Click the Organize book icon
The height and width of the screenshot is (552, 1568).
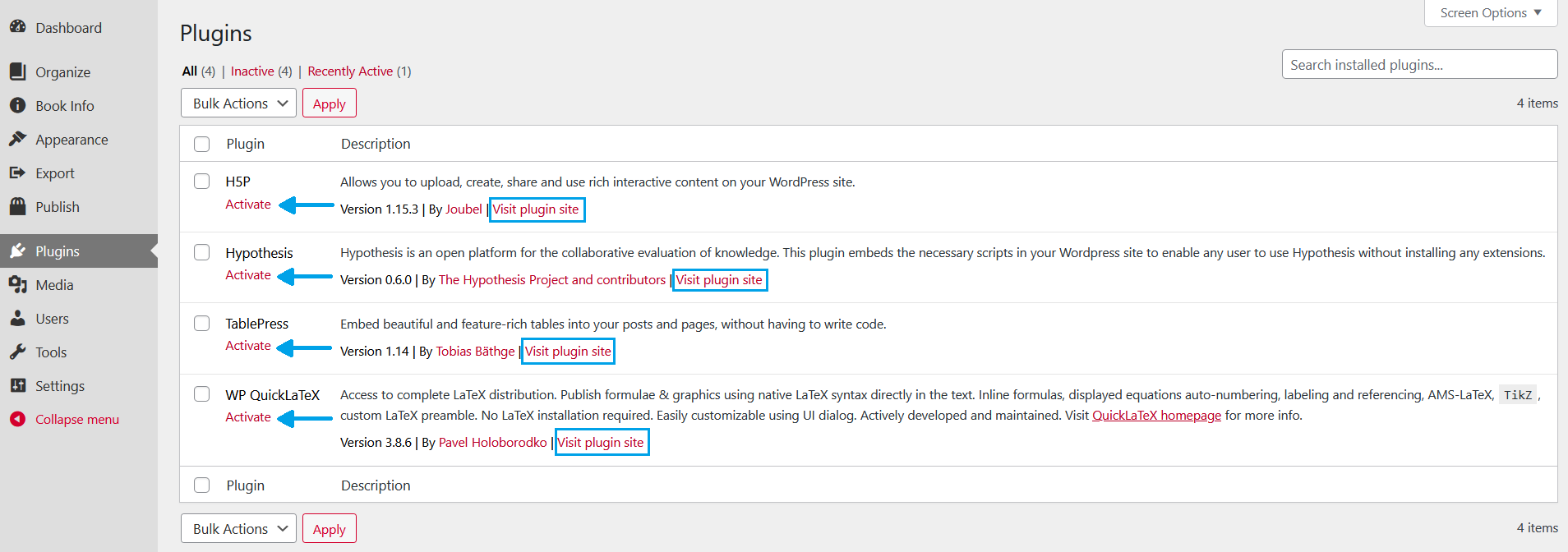pos(17,71)
